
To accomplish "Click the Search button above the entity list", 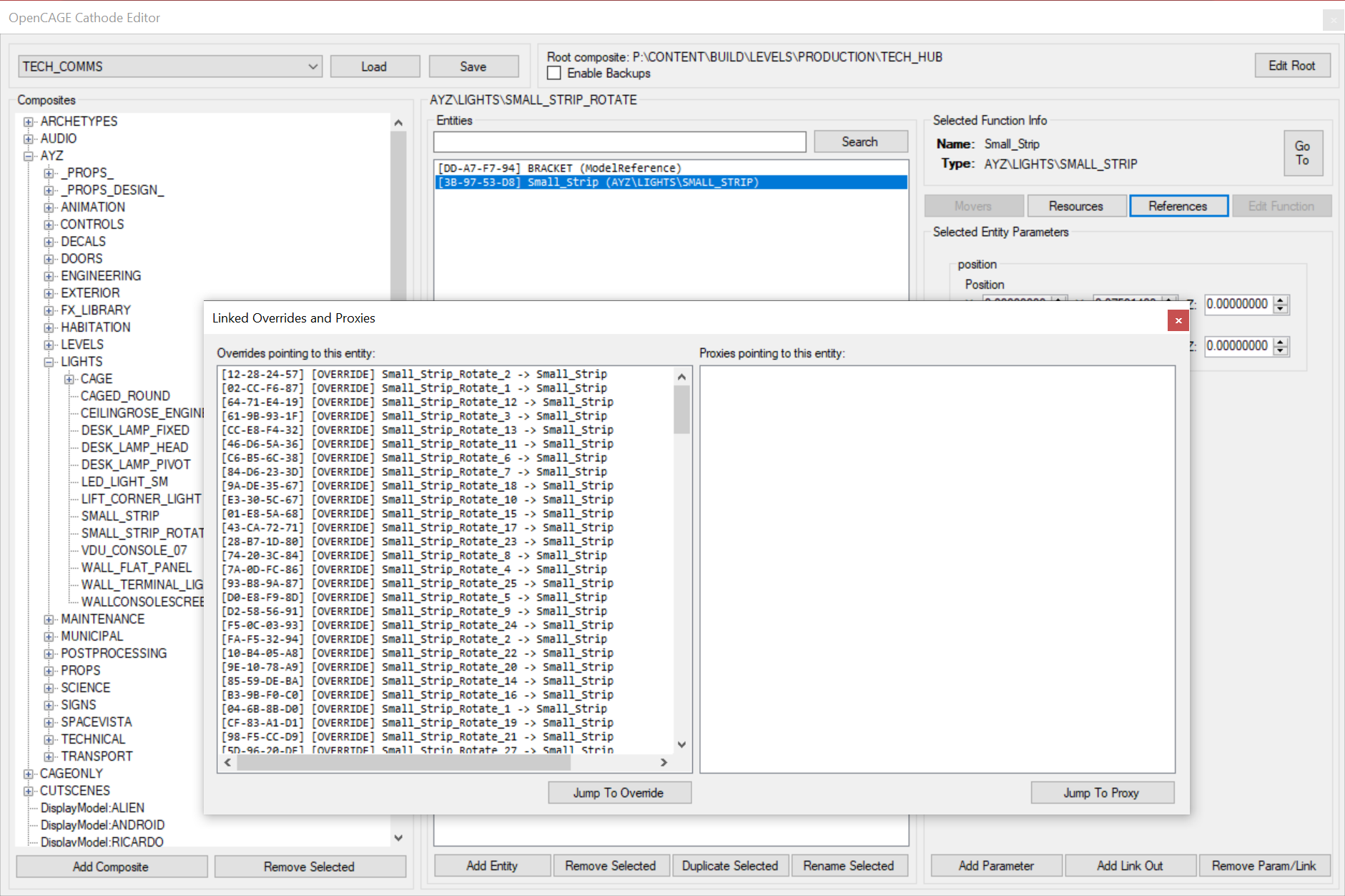I will click(861, 141).
